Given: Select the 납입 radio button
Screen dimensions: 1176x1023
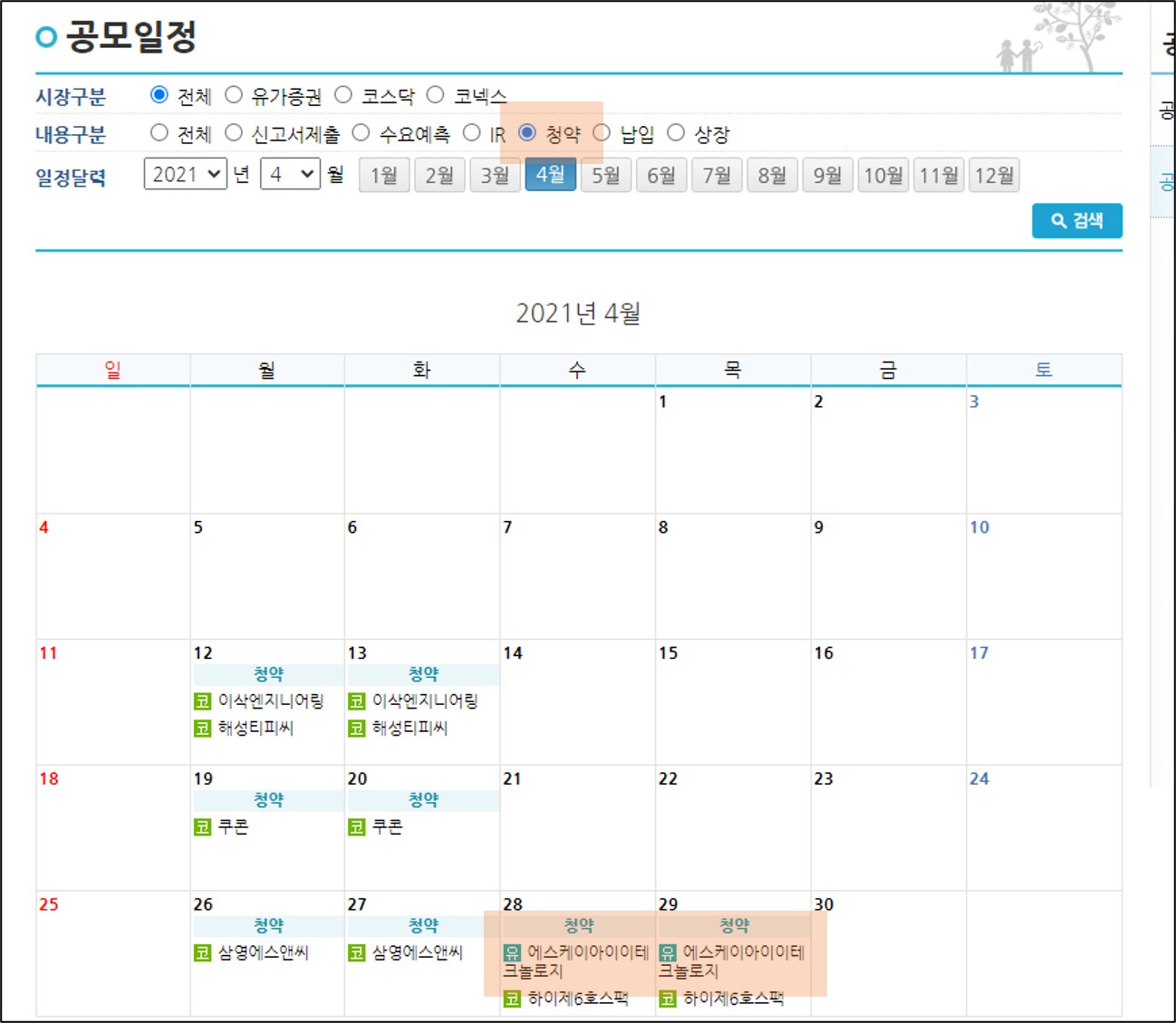Looking at the screenshot, I should coord(602,133).
